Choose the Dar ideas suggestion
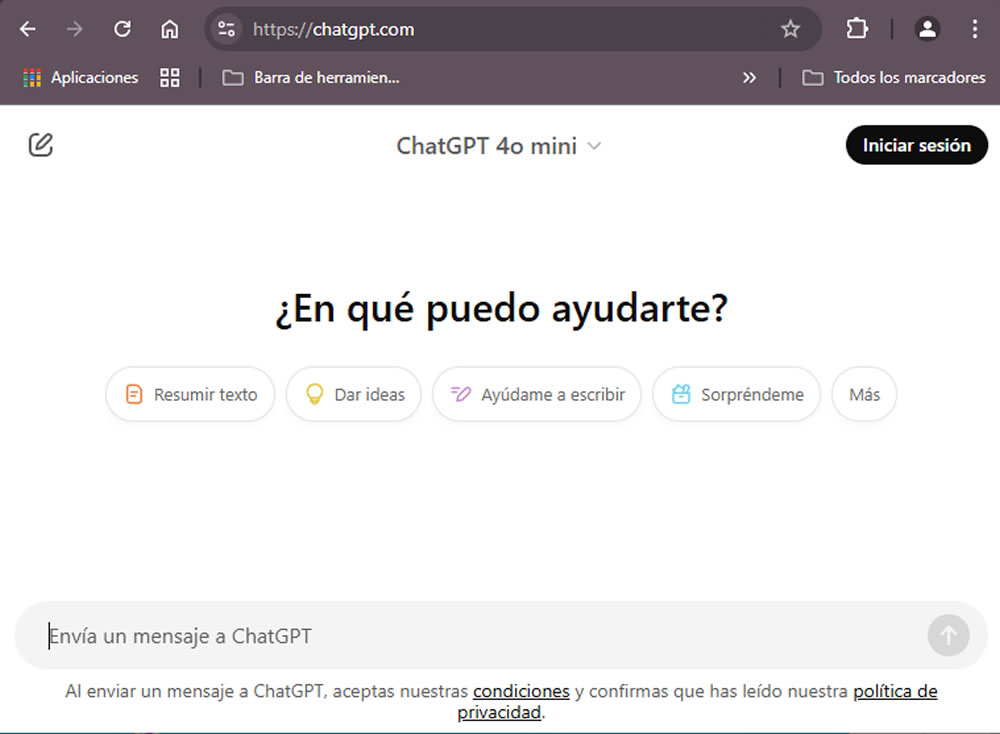 [354, 394]
